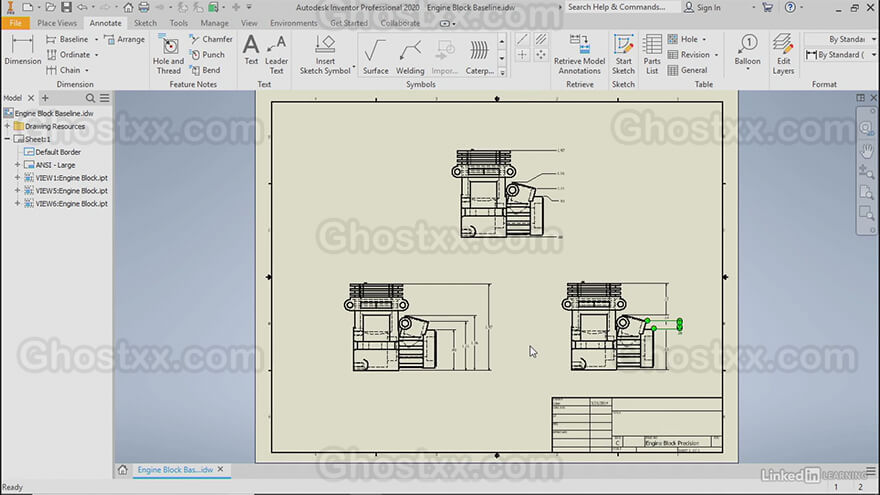
Task: Click the Search Help & Commands field
Action: click(622, 7)
